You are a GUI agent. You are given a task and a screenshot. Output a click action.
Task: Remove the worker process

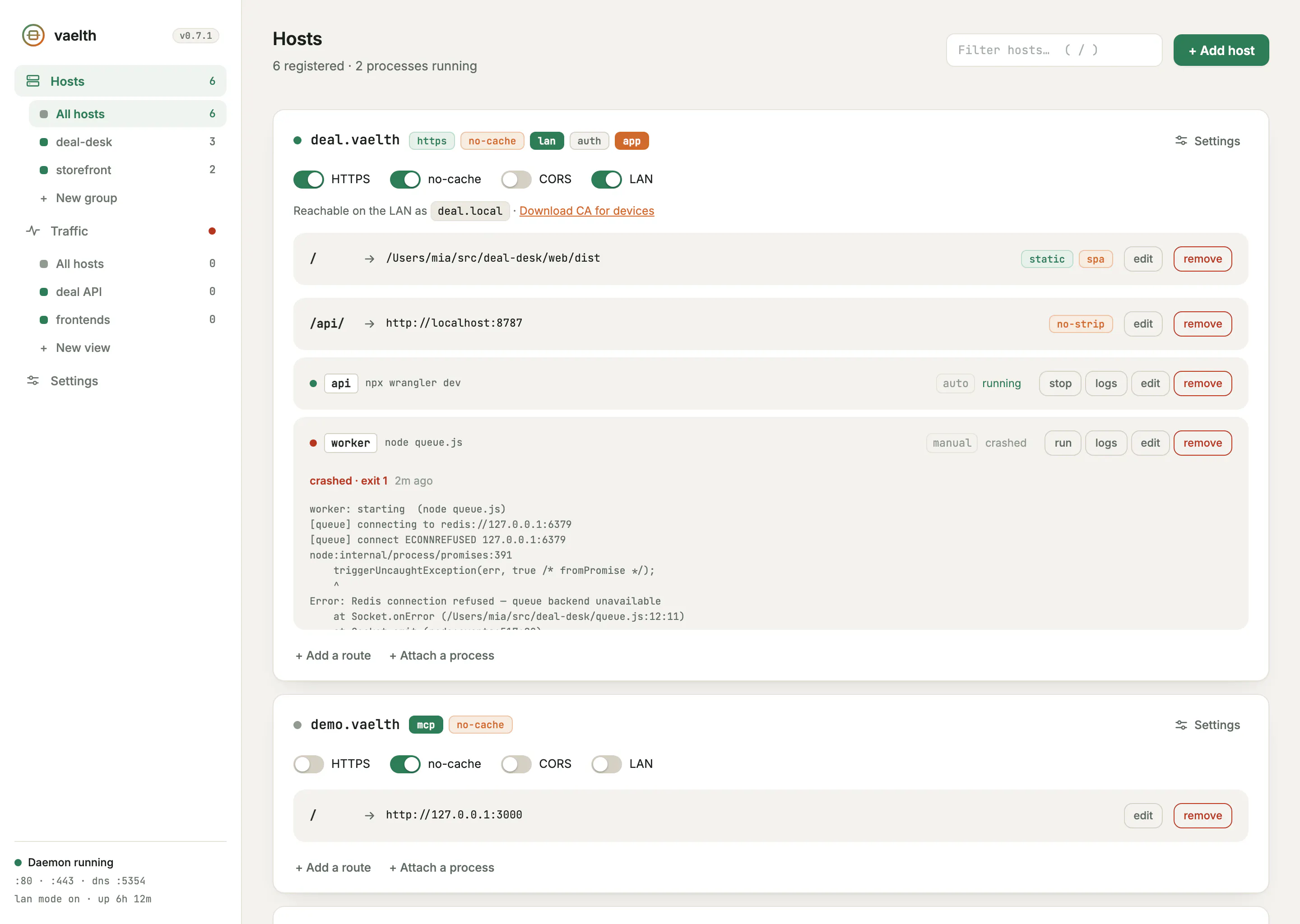click(1202, 443)
